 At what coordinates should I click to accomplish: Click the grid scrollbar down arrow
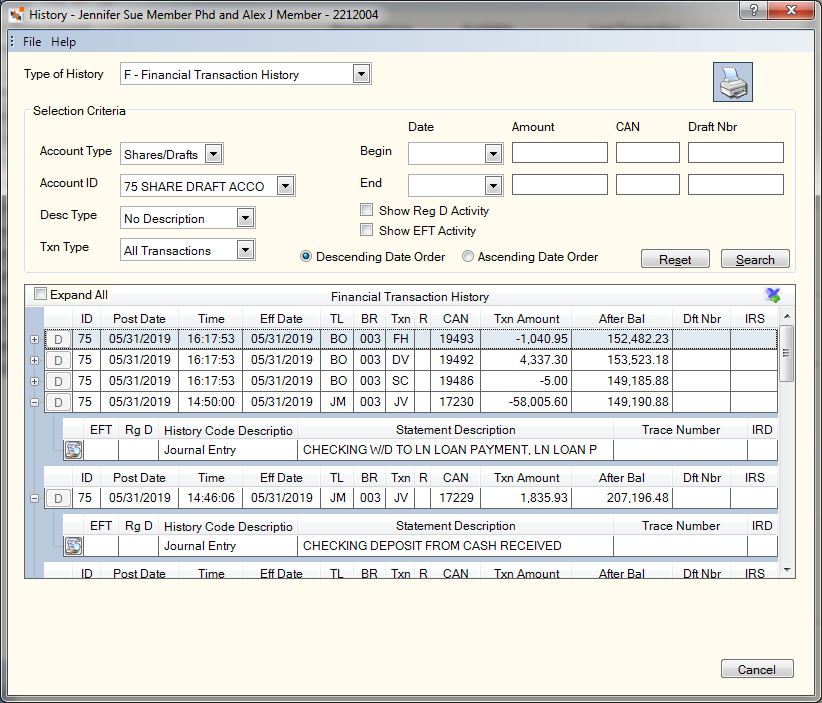(x=786, y=570)
